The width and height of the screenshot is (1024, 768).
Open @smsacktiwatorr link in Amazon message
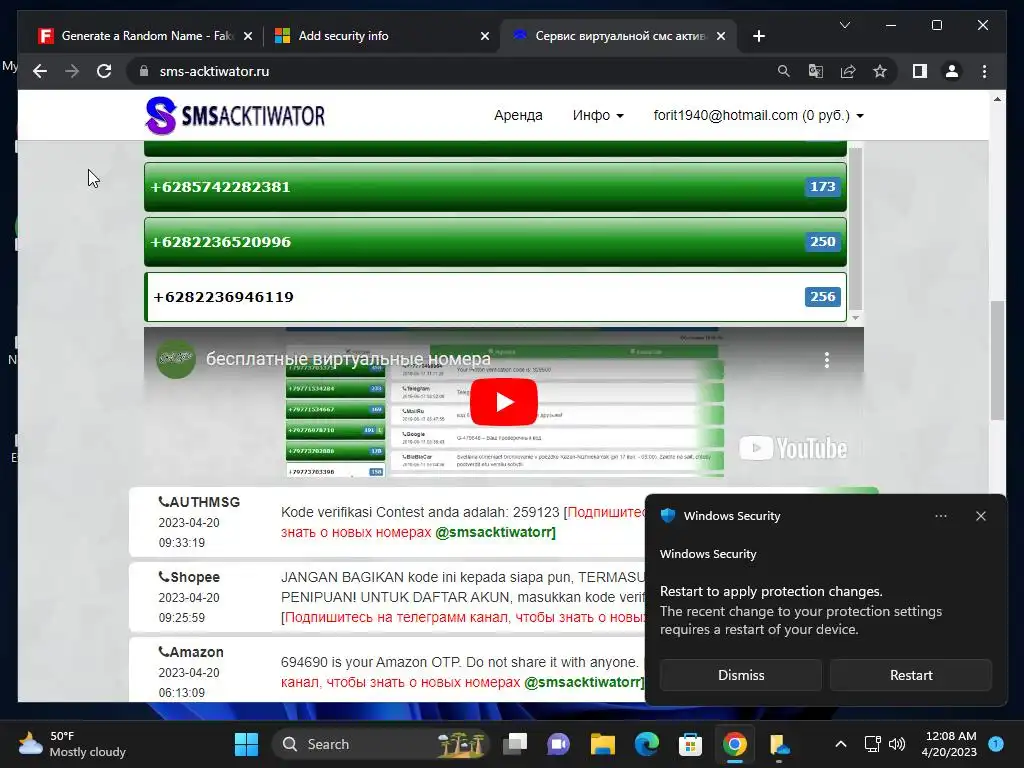tap(584, 682)
